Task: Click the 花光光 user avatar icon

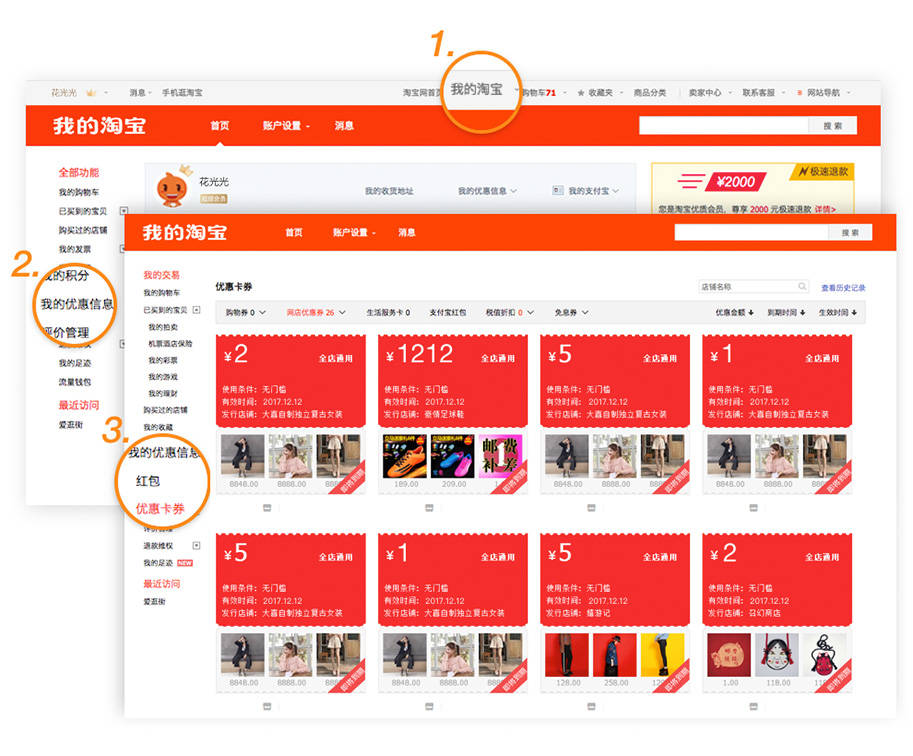Action: pyautogui.click(x=174, y=188)
